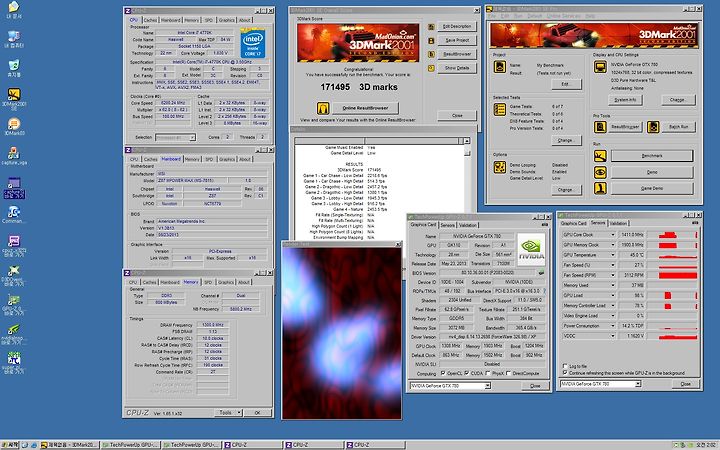720x450 pixels.
Task: Expand the GPU Memory Clock sensor dropdown
Action: pyautogui.click(x=613, y=245)
